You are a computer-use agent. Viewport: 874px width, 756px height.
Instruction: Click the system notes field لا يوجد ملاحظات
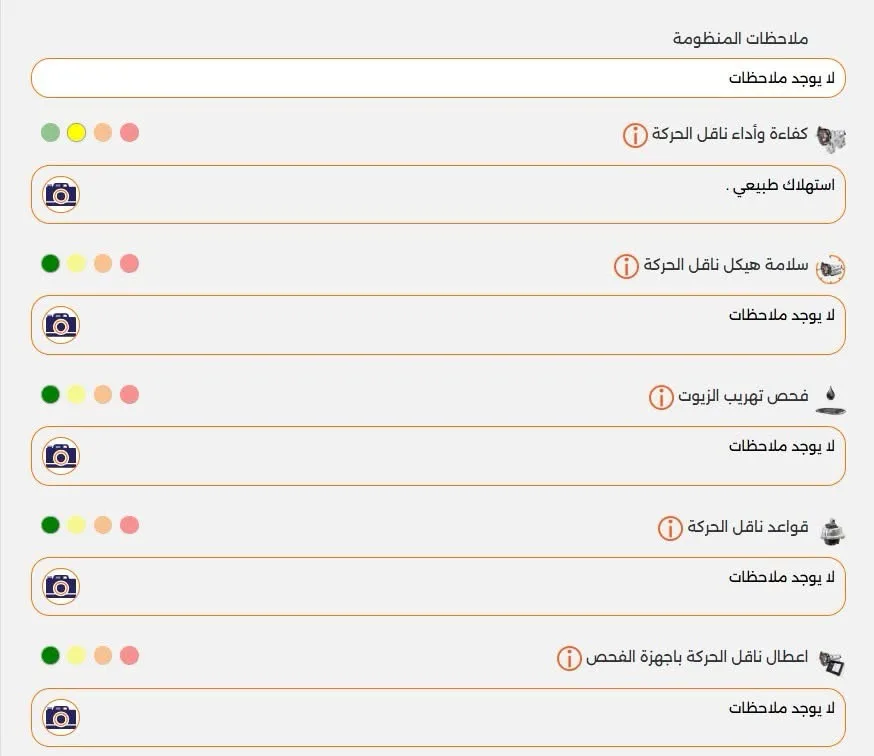(x=437, y=77)
